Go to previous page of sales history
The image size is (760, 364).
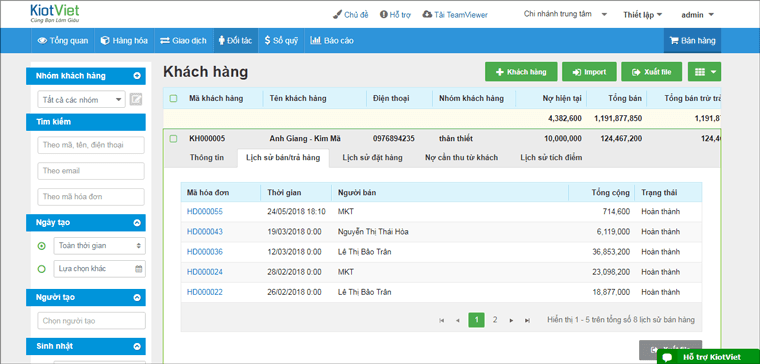click(x=458, y=320)
